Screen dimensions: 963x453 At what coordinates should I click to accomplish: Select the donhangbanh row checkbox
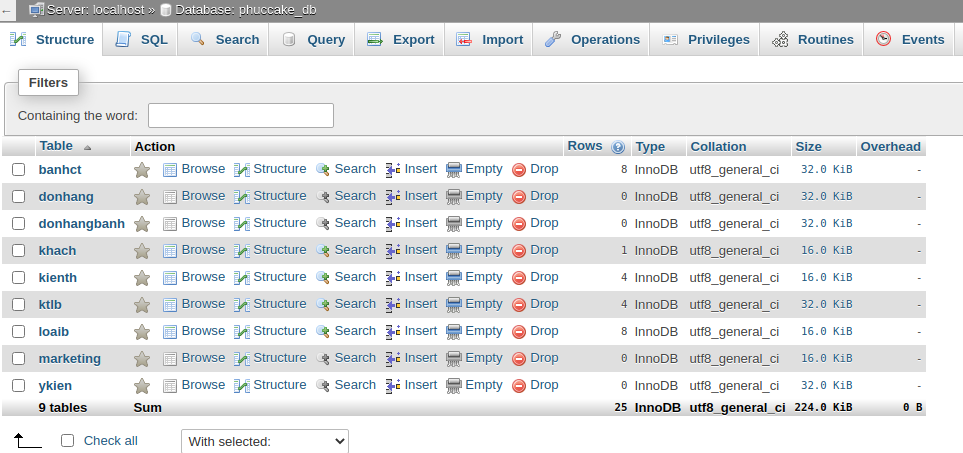pos(18,224)
